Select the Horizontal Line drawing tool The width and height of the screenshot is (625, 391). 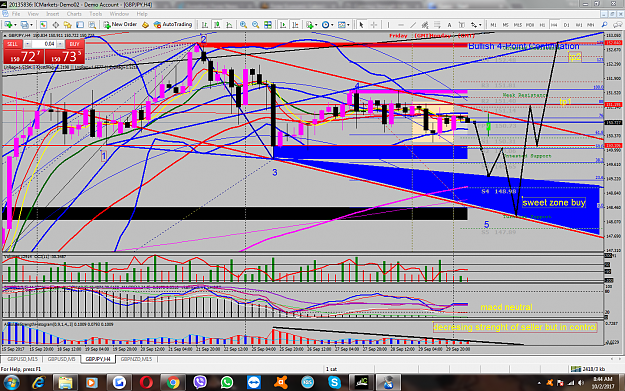(401, 25)
